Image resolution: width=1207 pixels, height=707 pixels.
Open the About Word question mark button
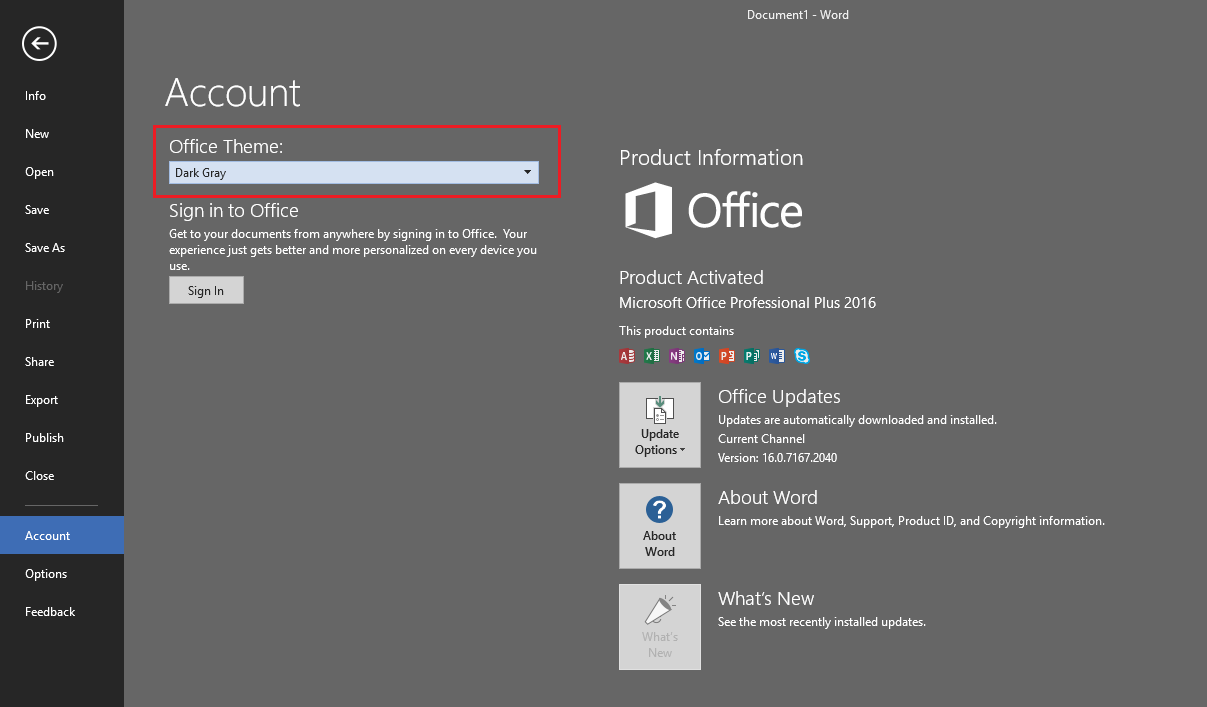[660, 526]
